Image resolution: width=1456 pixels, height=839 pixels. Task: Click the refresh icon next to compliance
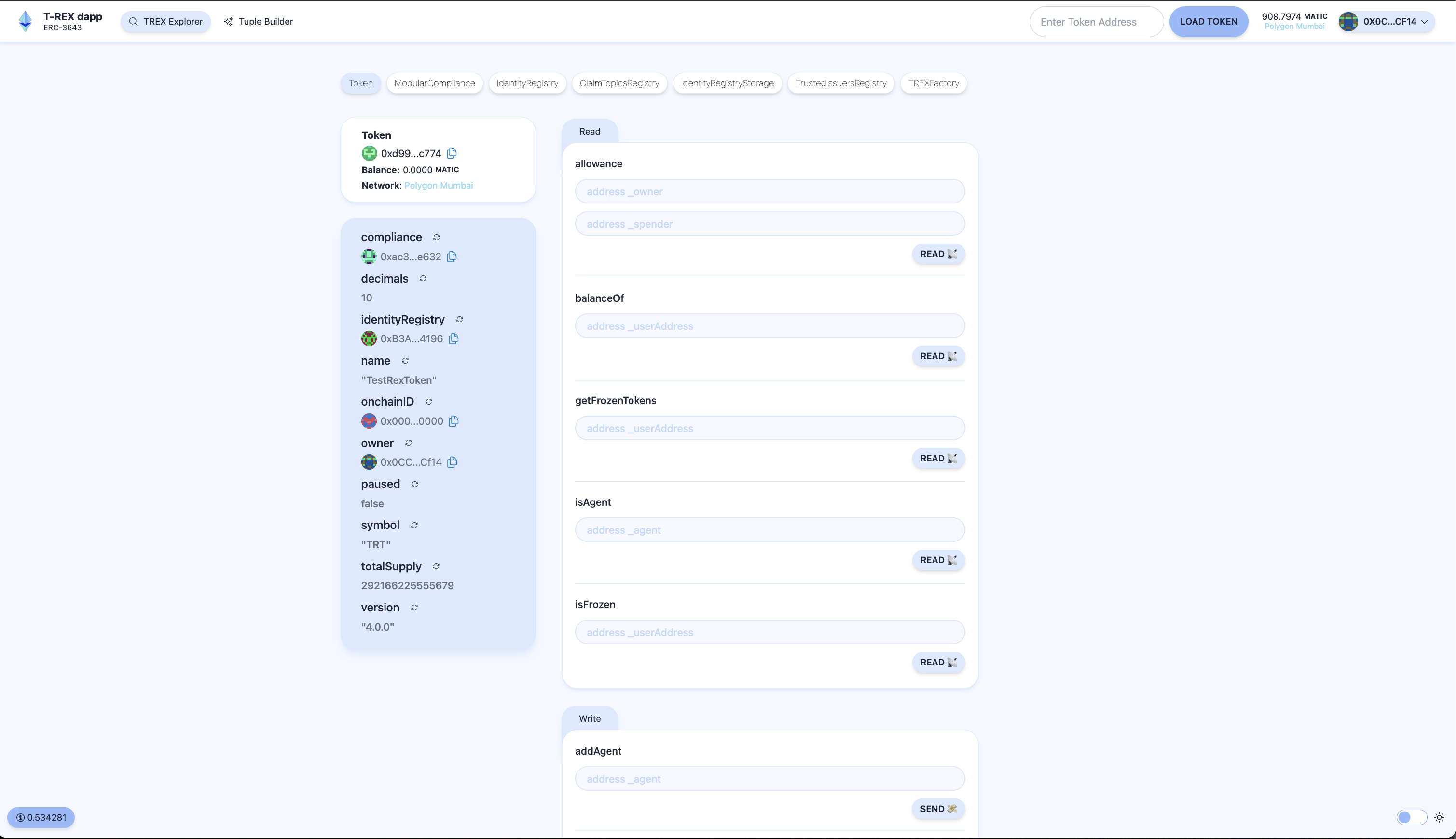pos(436,237)
